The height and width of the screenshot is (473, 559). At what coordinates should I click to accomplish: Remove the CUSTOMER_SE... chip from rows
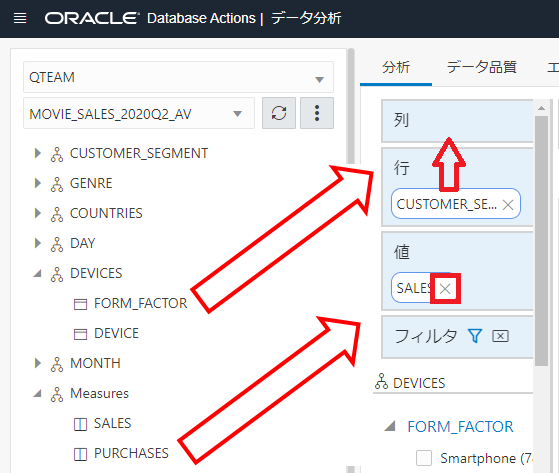[508, 205]
